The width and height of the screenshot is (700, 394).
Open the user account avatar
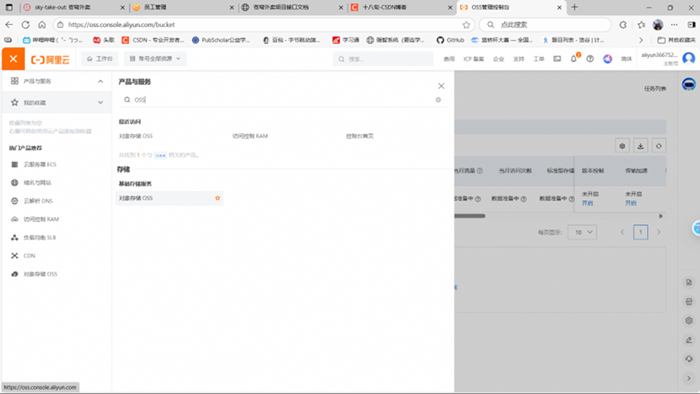689,58
